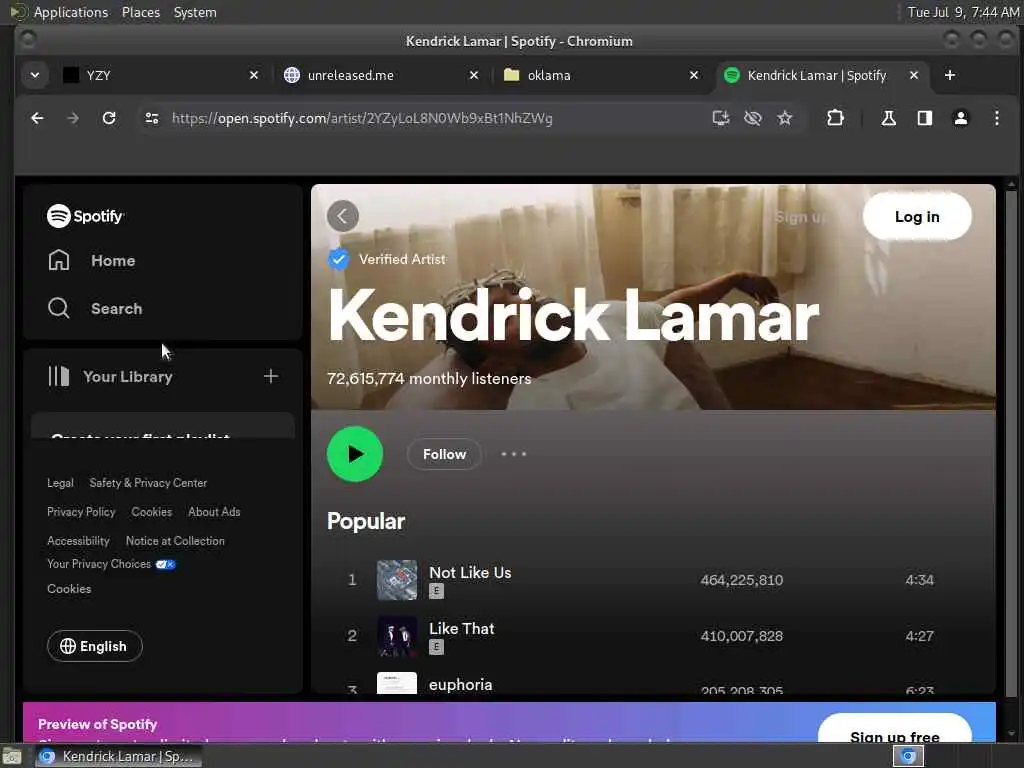This screenshot has width=1024, height=768.
Task: Toggle Your Privacy Choices switch icon
Action: [165, 564]
